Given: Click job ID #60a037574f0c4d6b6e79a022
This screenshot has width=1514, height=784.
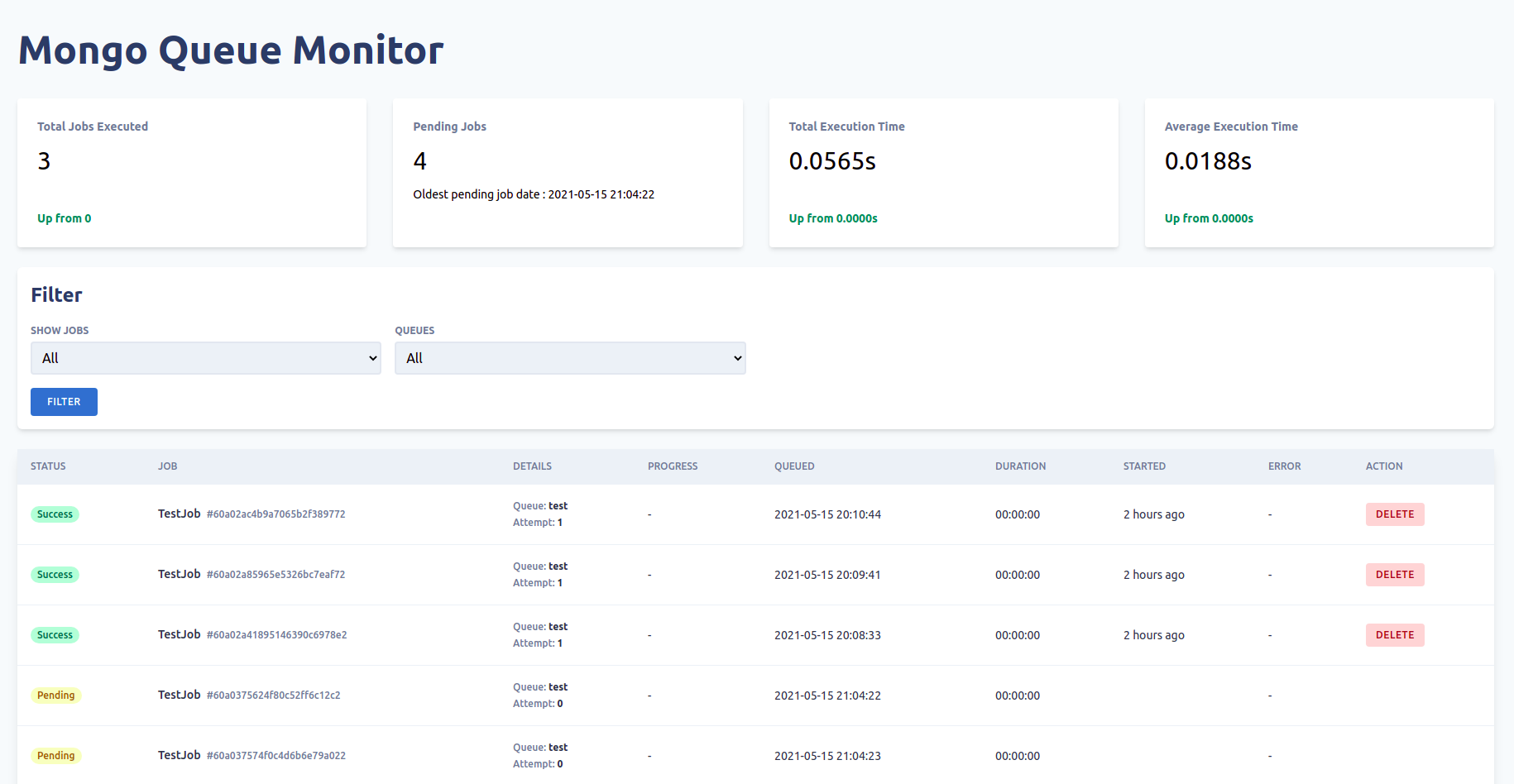Looking at the screenshot, I should click(x=275, y=756).
